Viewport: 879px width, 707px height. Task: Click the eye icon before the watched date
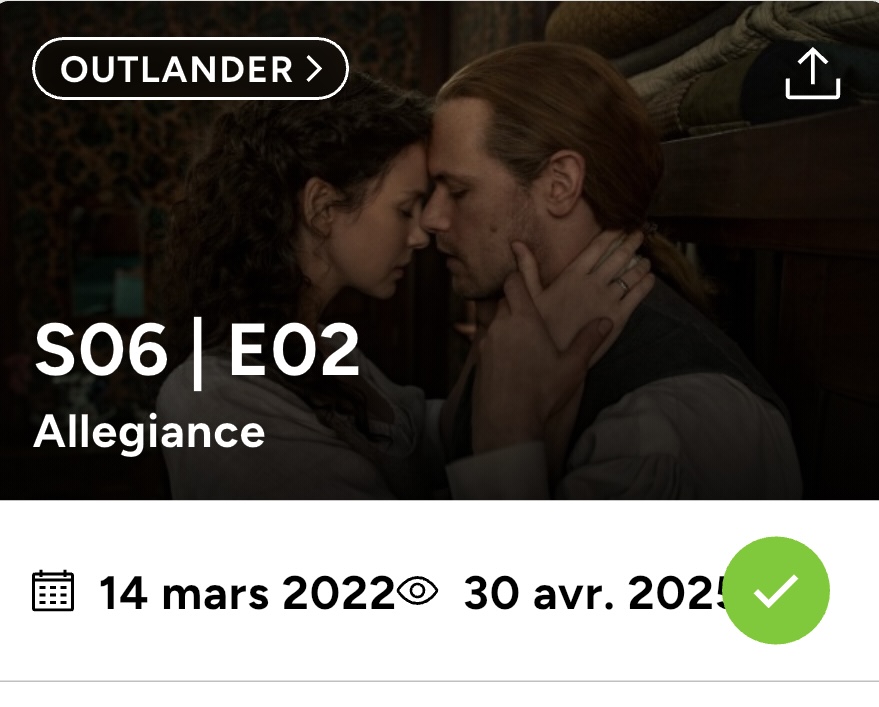point(417,591)
